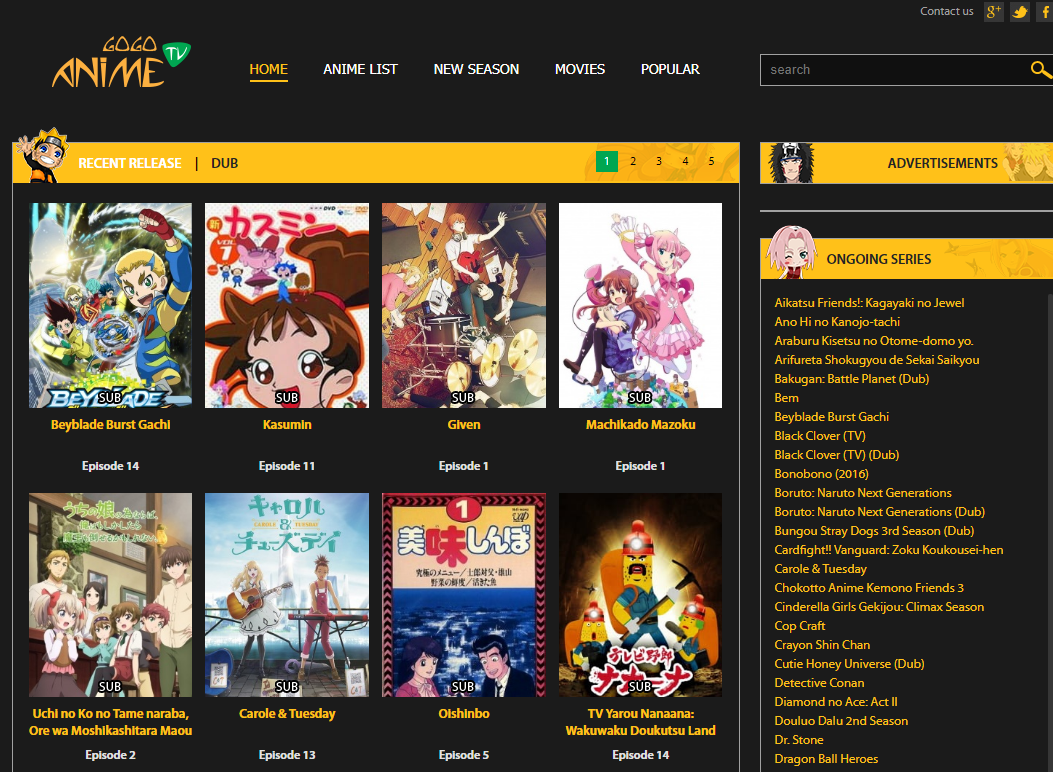Click the Sakura chibi icon by Ongoing Series
Screen dimensions: 1053x772
click(x=791, y=252)
